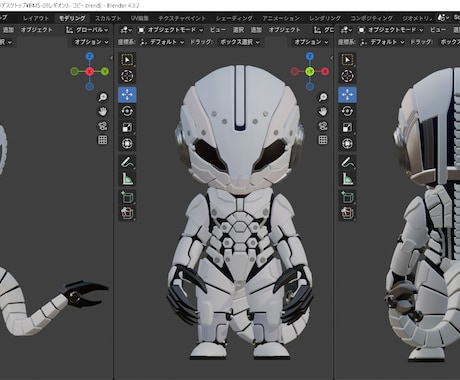The height and width of the screenshot is (380, 460).
Task: Click the Add Cube tool in middle viewport
Action: point(127,197)
